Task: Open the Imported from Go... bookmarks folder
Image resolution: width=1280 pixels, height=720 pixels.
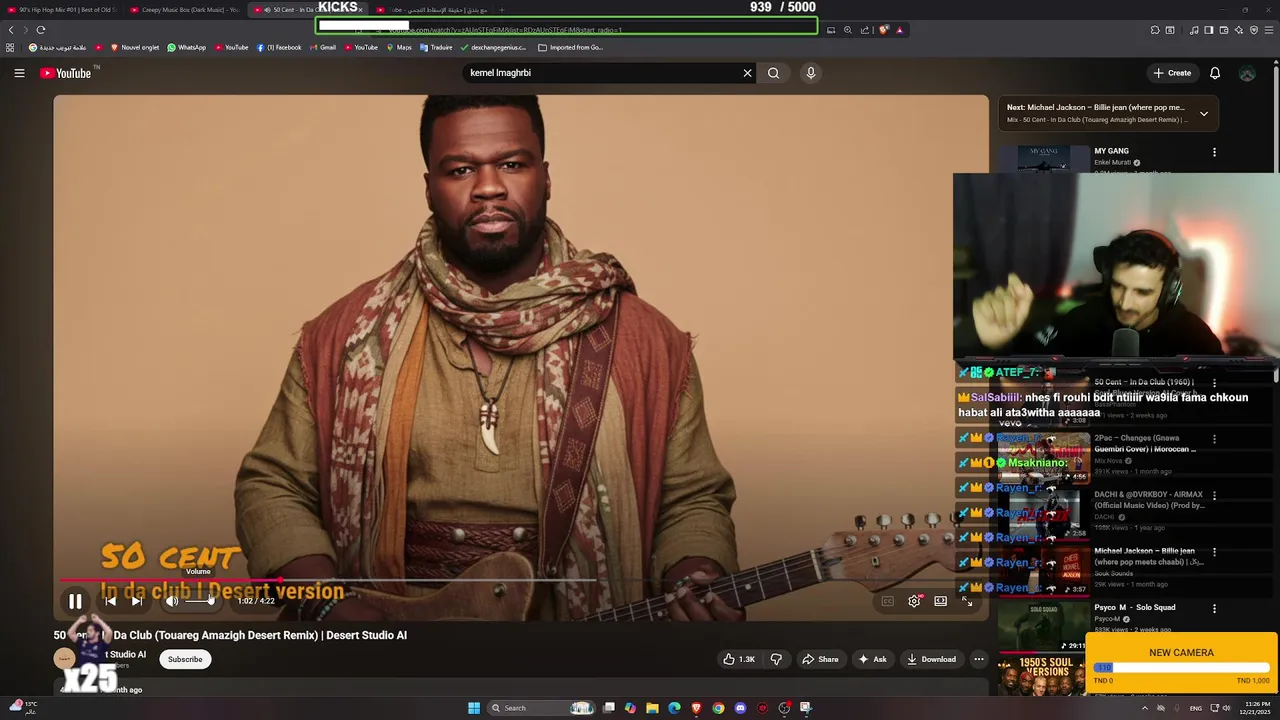Action: [x=570, y=47]
